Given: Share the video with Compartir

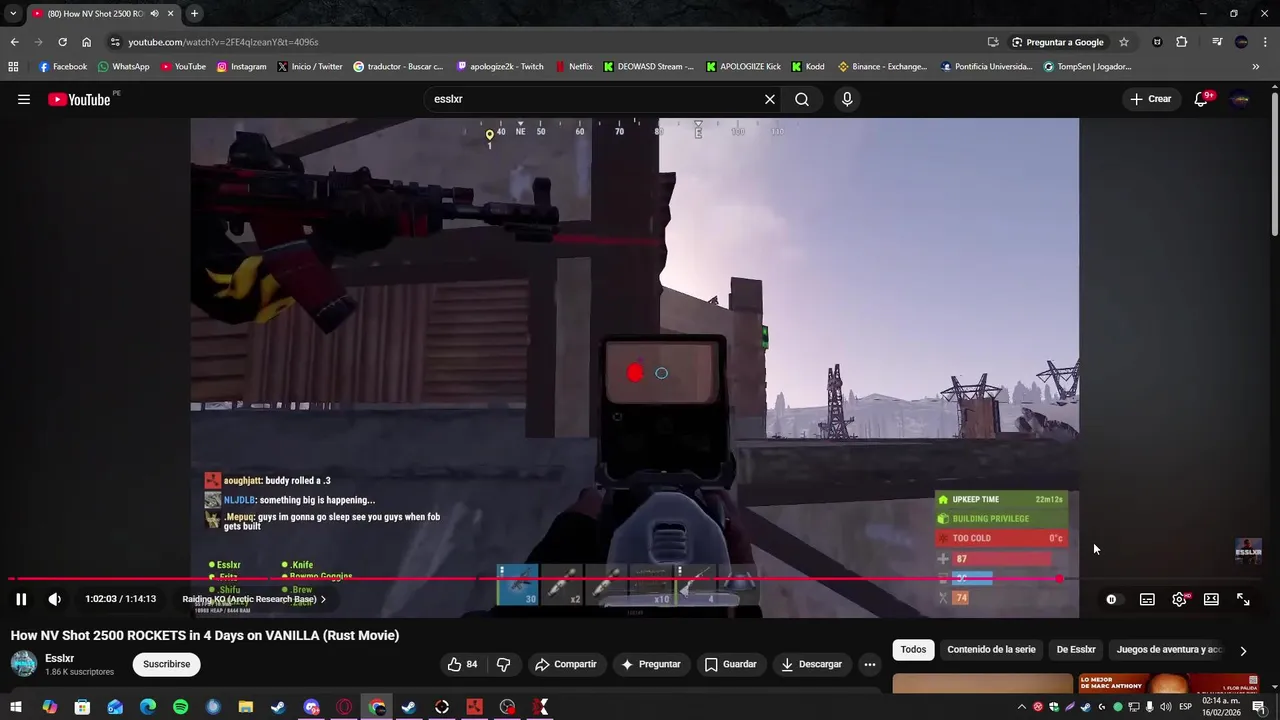Looking at the screenshot, I should [566, 664].
